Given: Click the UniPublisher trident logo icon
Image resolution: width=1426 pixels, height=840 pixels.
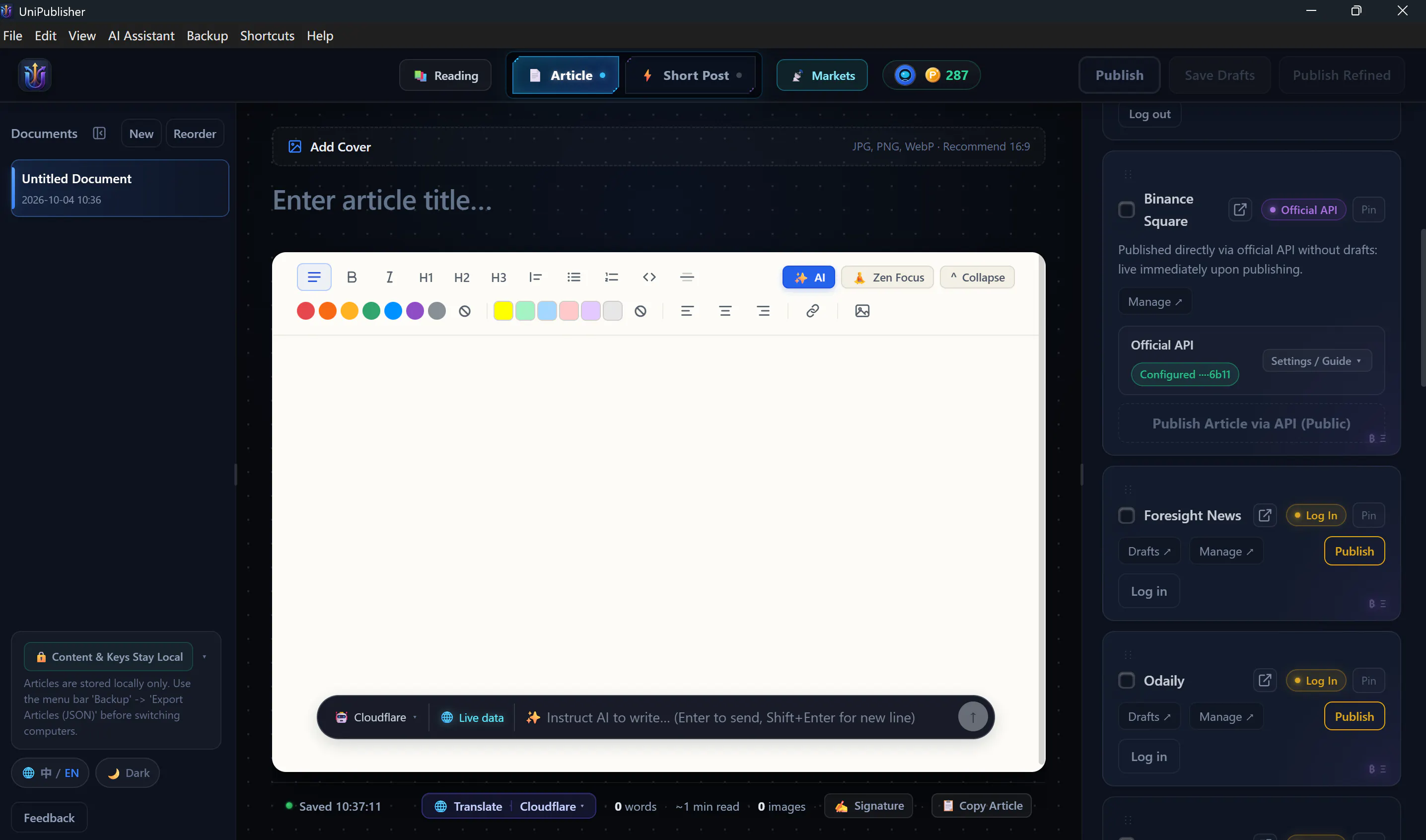Looking at the screenshot, I should 35,75.
